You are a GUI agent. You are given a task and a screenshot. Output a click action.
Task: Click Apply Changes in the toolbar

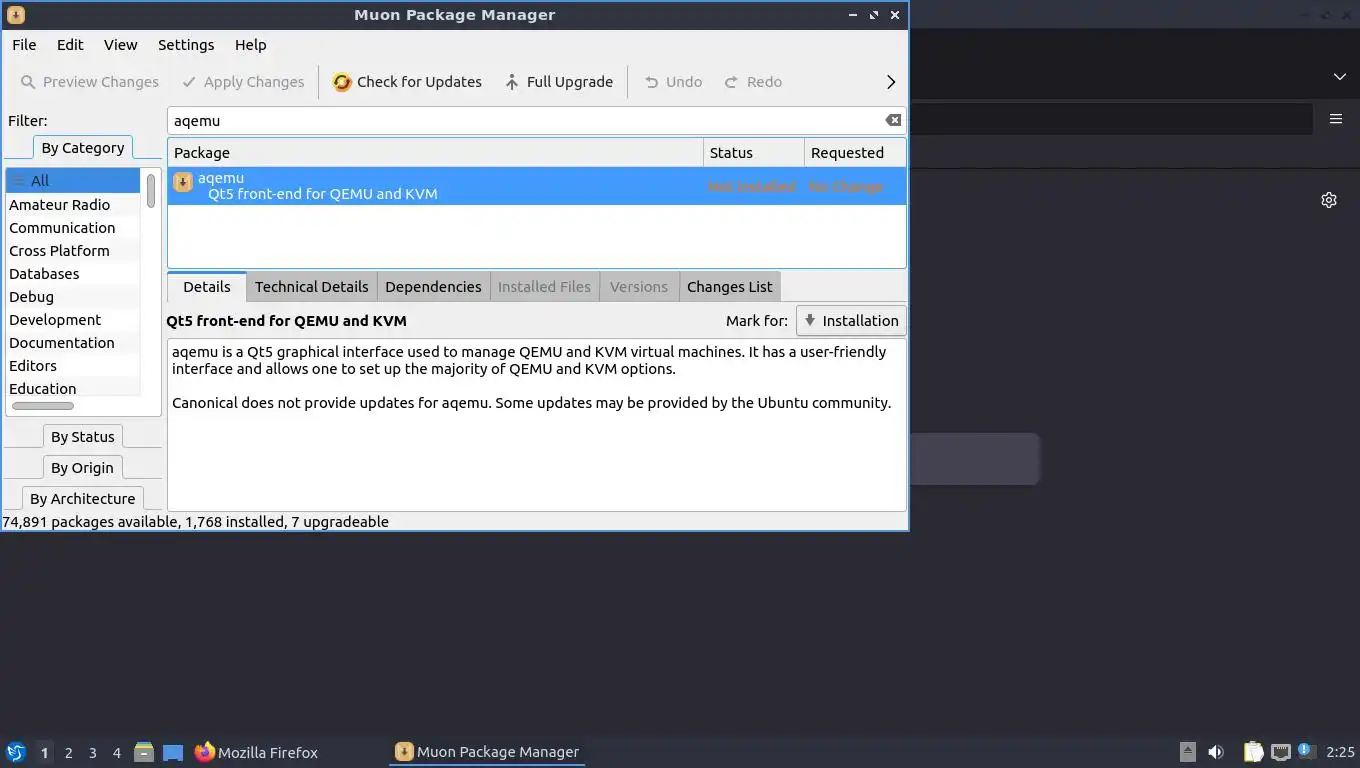click(242, 82)
